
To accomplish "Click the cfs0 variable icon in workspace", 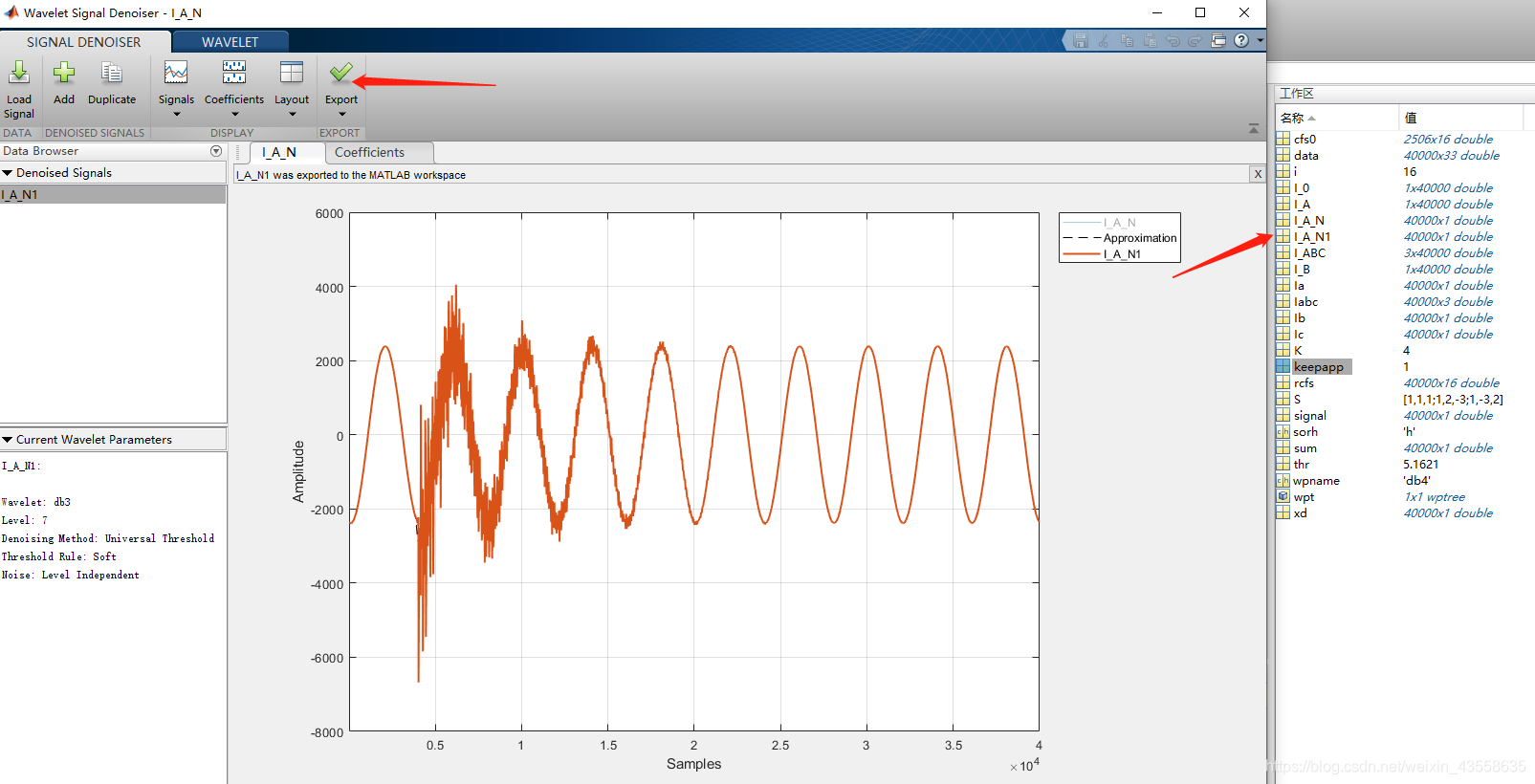I will pyautogui.click(x=1283, y=140).
